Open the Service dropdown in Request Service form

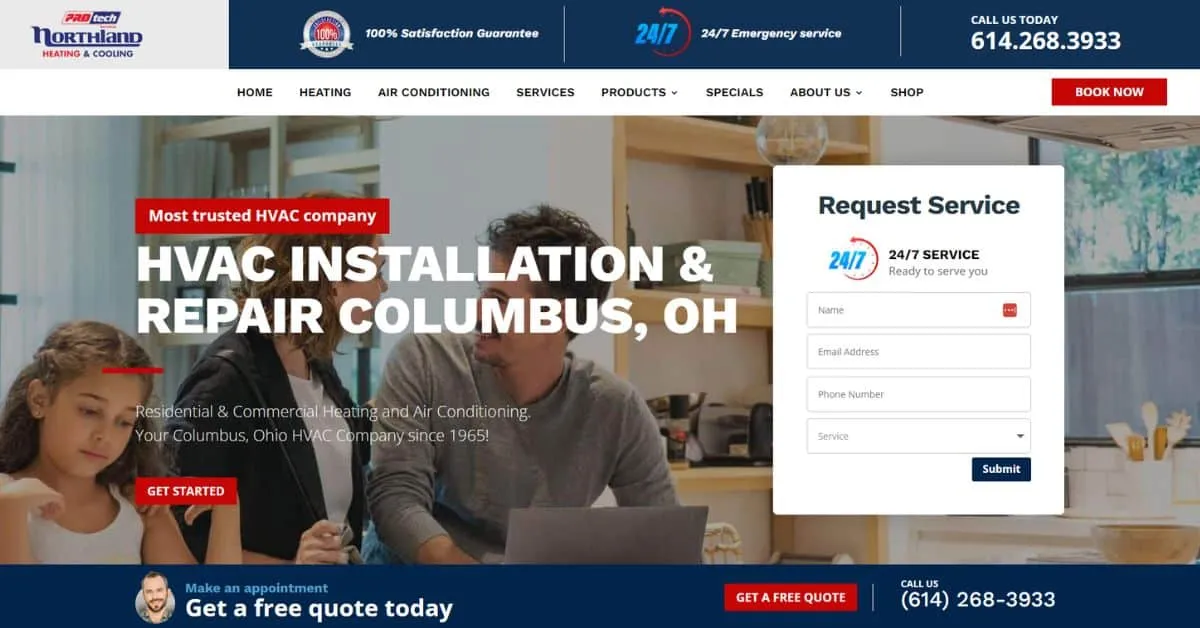(918, 436)
